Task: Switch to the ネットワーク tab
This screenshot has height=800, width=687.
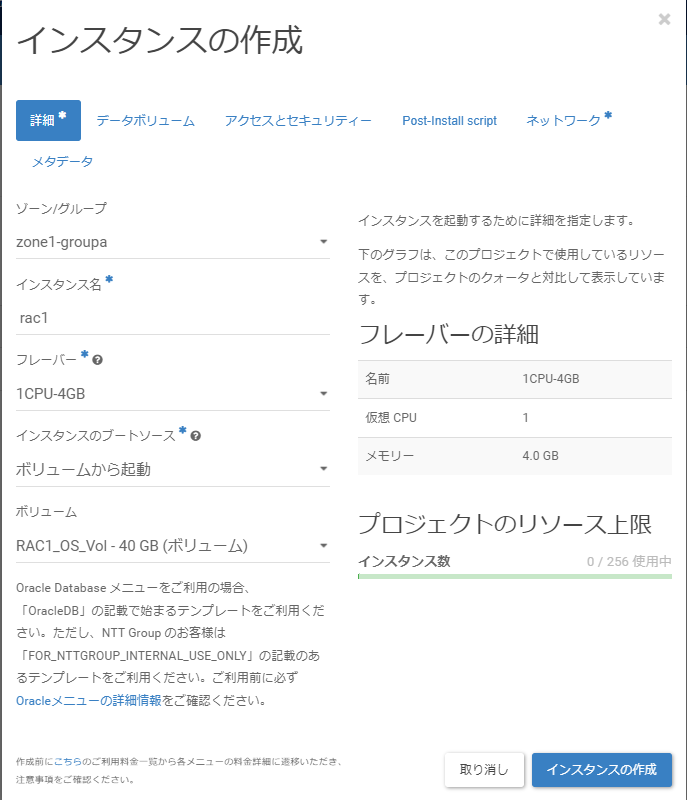Action: [x=568, y=119]
